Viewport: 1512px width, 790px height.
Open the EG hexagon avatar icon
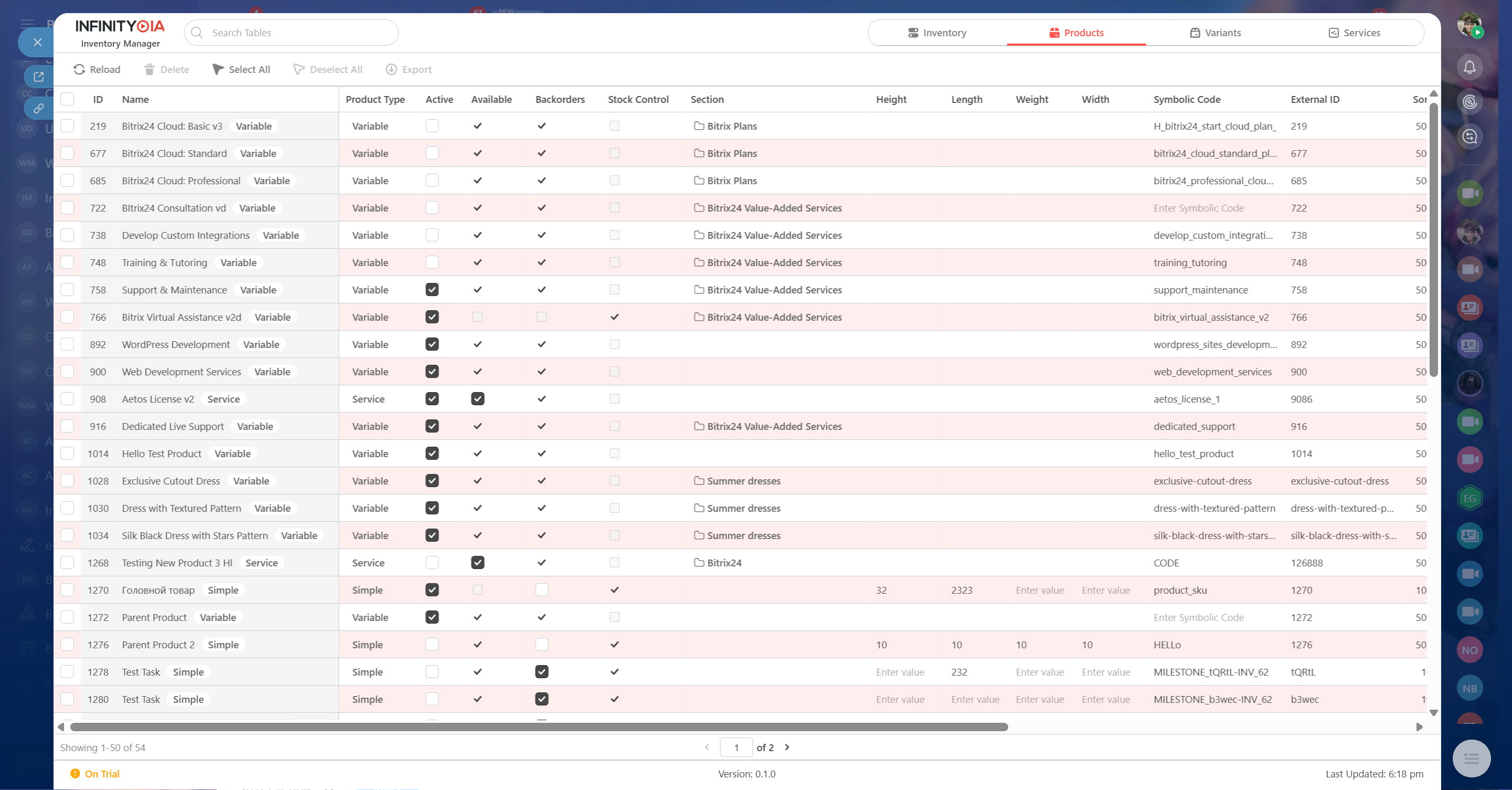point(1469,498)
